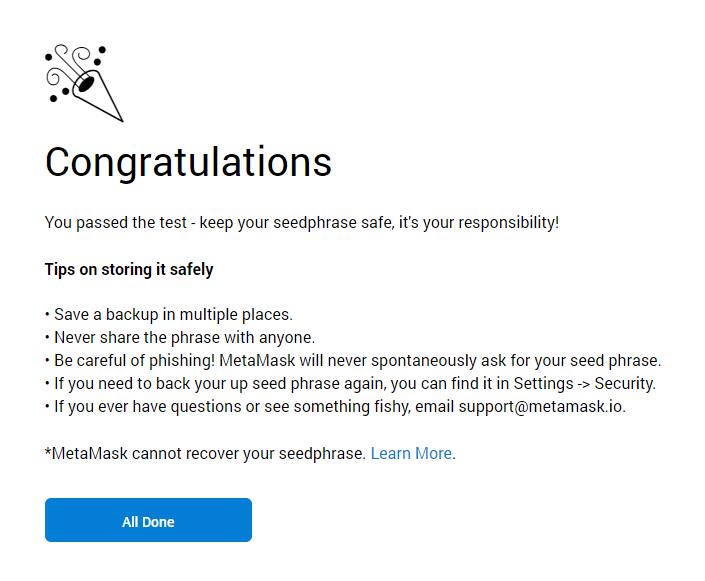
Task: Click 'keep your seedphrase safe' in first sentence
Action: coord(296,222)
